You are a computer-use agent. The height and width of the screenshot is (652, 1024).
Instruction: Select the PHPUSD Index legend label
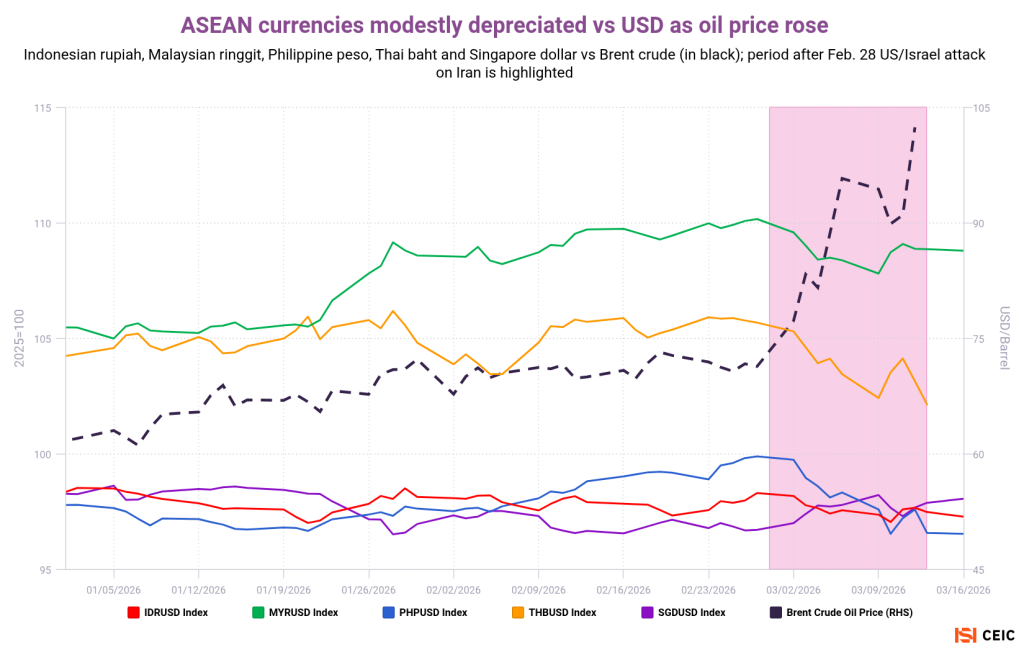433,612
